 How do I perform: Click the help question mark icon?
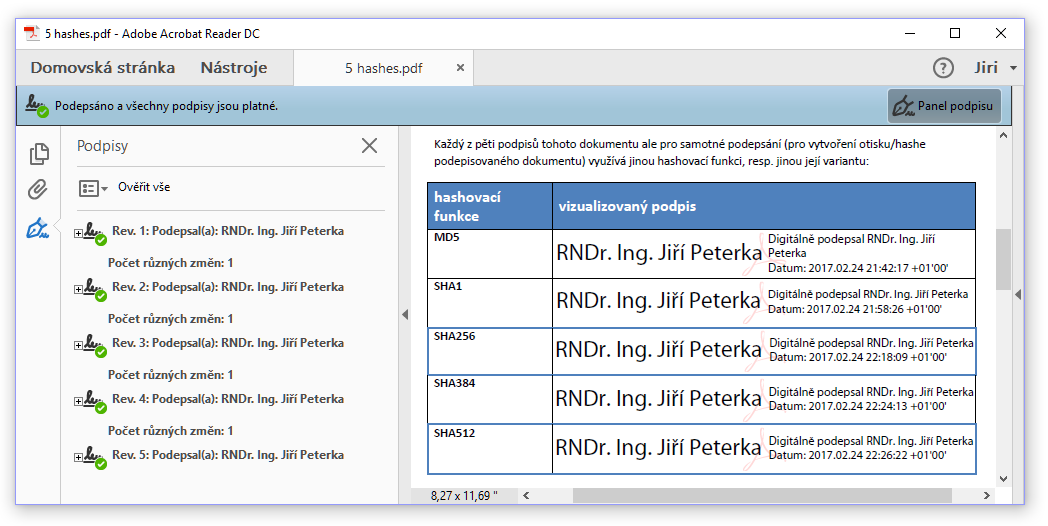(942, 68)
